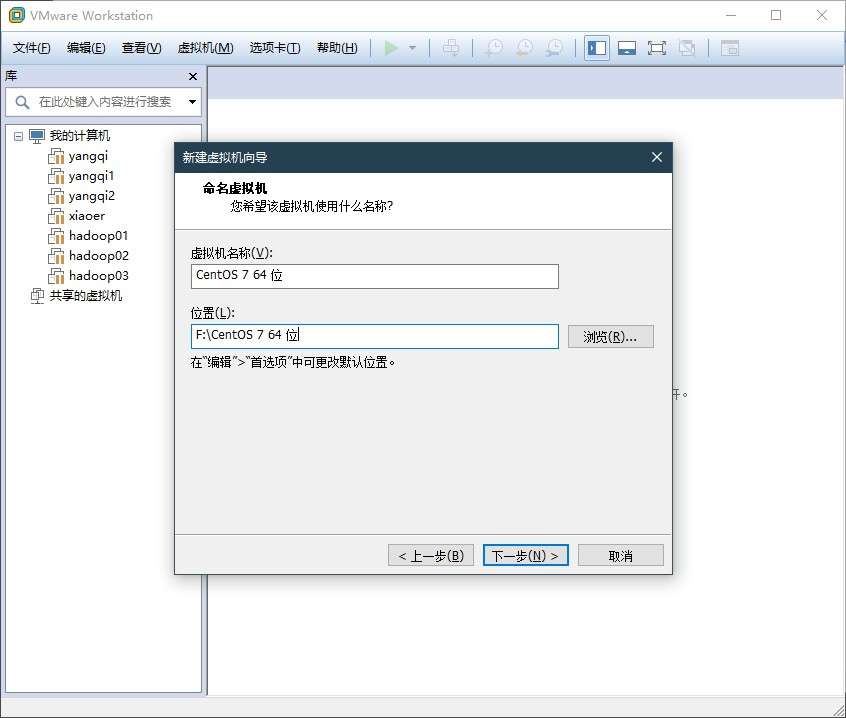846x718 pixels.
Task: Click the 位置 path text field
Action: tap(374, 336)
